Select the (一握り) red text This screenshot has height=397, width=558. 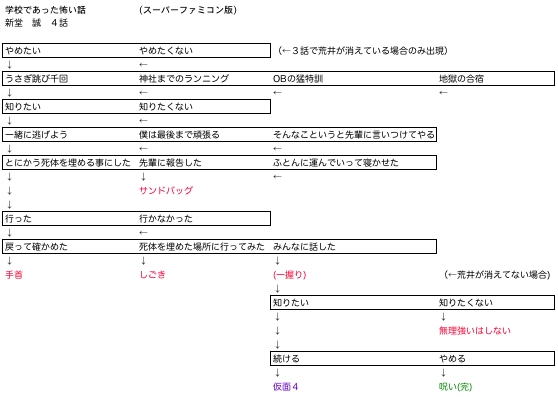point(290,275)
